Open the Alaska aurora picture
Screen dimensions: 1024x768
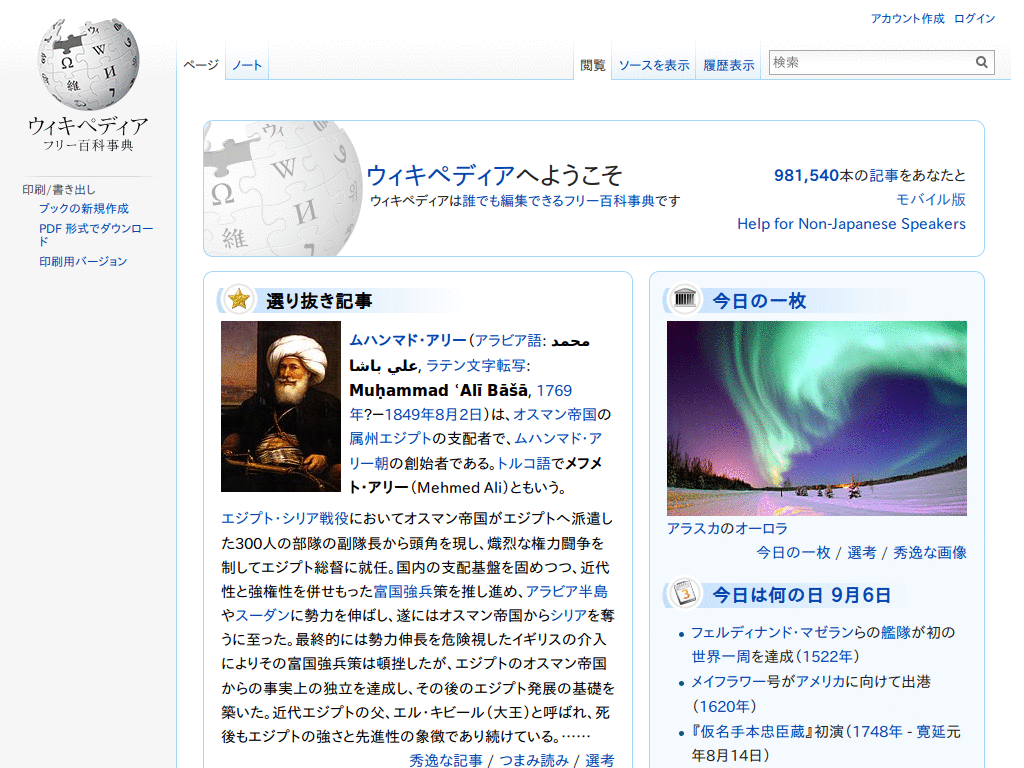[x=816, y=418]
